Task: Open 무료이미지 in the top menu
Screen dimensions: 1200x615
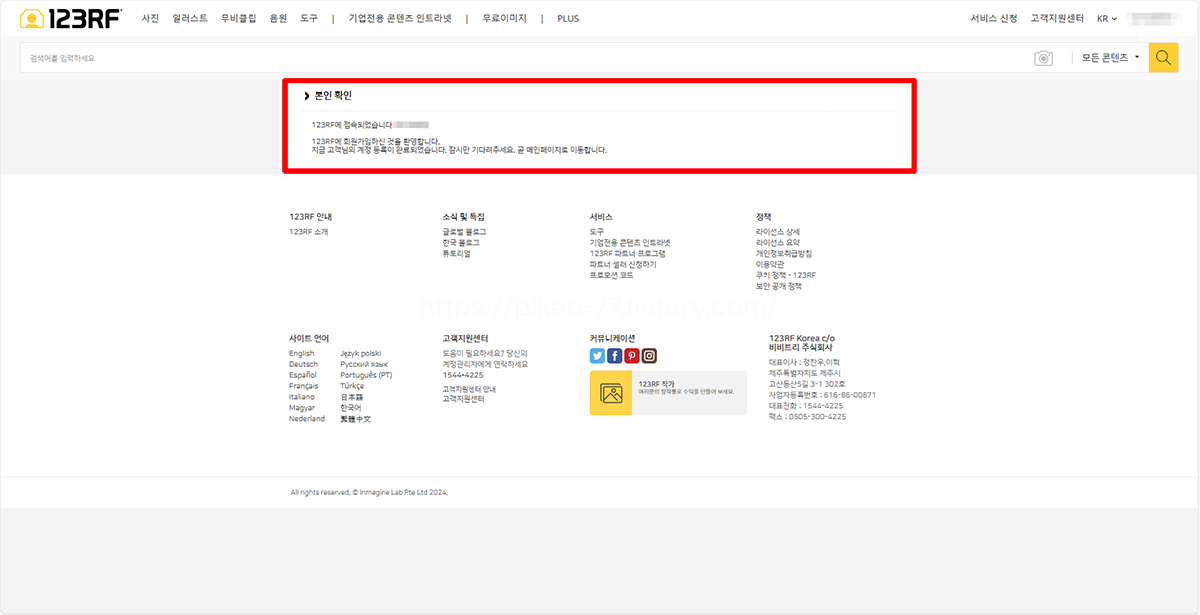Action: [504, 18]
